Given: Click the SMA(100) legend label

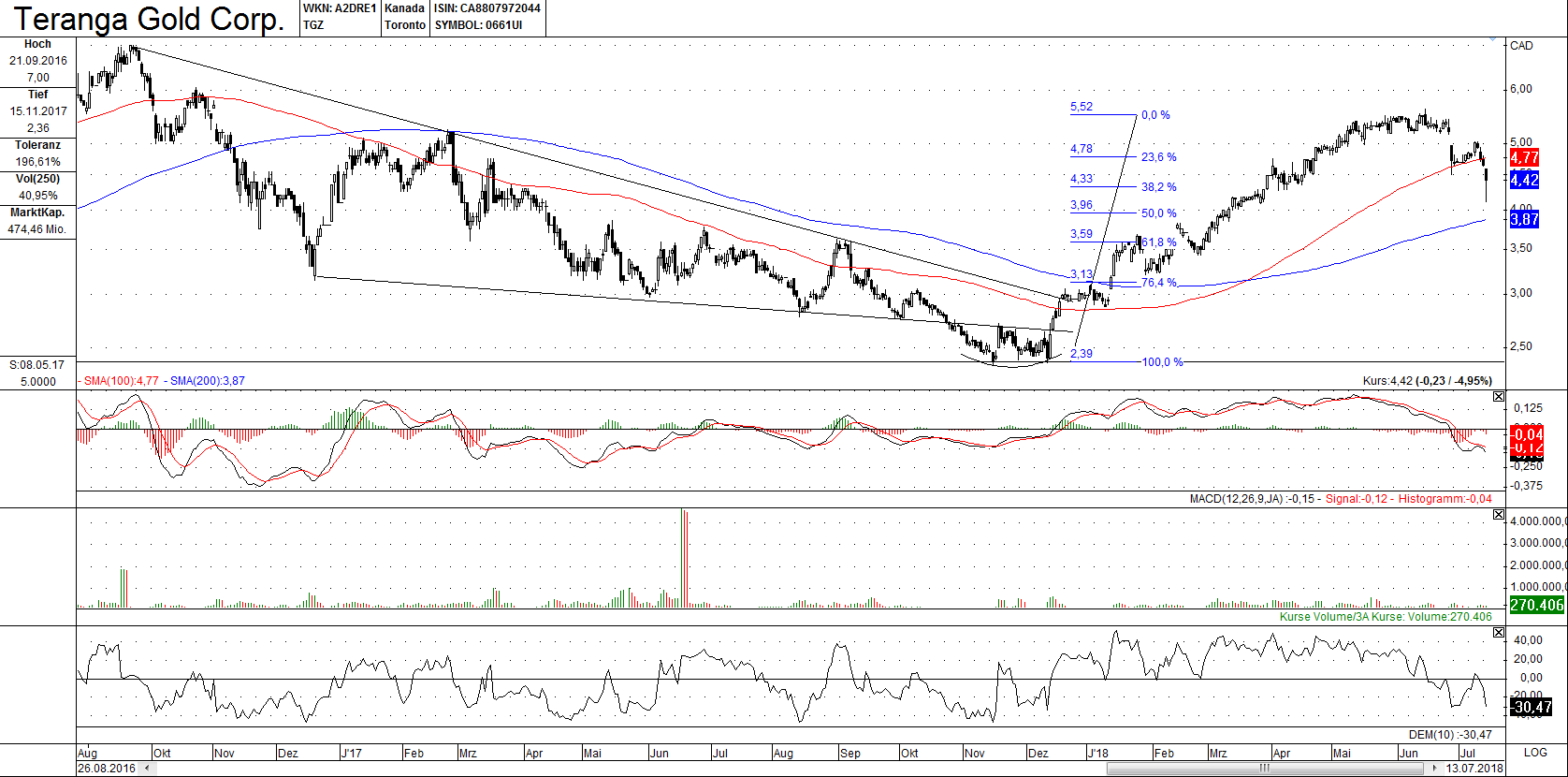Looking at the screenshot, I should [122, 381].
